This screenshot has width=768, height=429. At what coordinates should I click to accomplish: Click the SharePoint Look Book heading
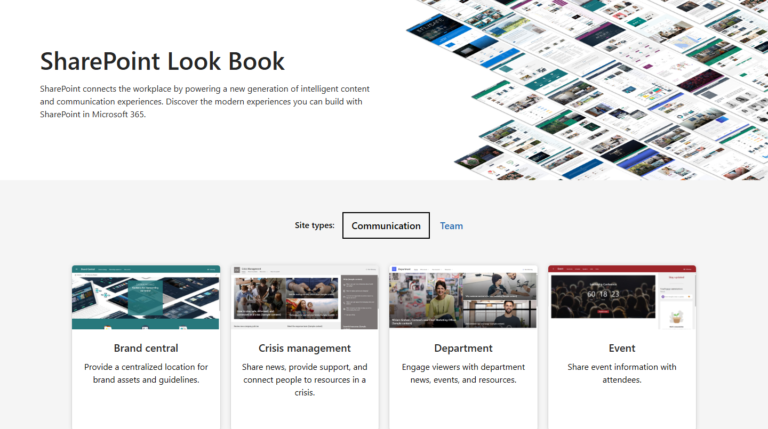162,61
